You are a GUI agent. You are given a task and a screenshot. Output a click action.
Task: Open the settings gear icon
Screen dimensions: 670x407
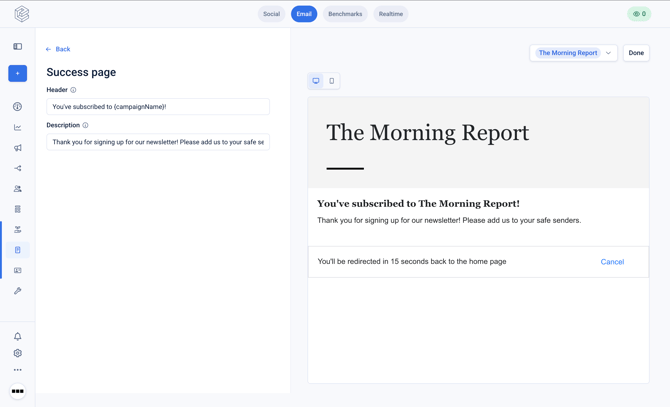coord(18,353)
